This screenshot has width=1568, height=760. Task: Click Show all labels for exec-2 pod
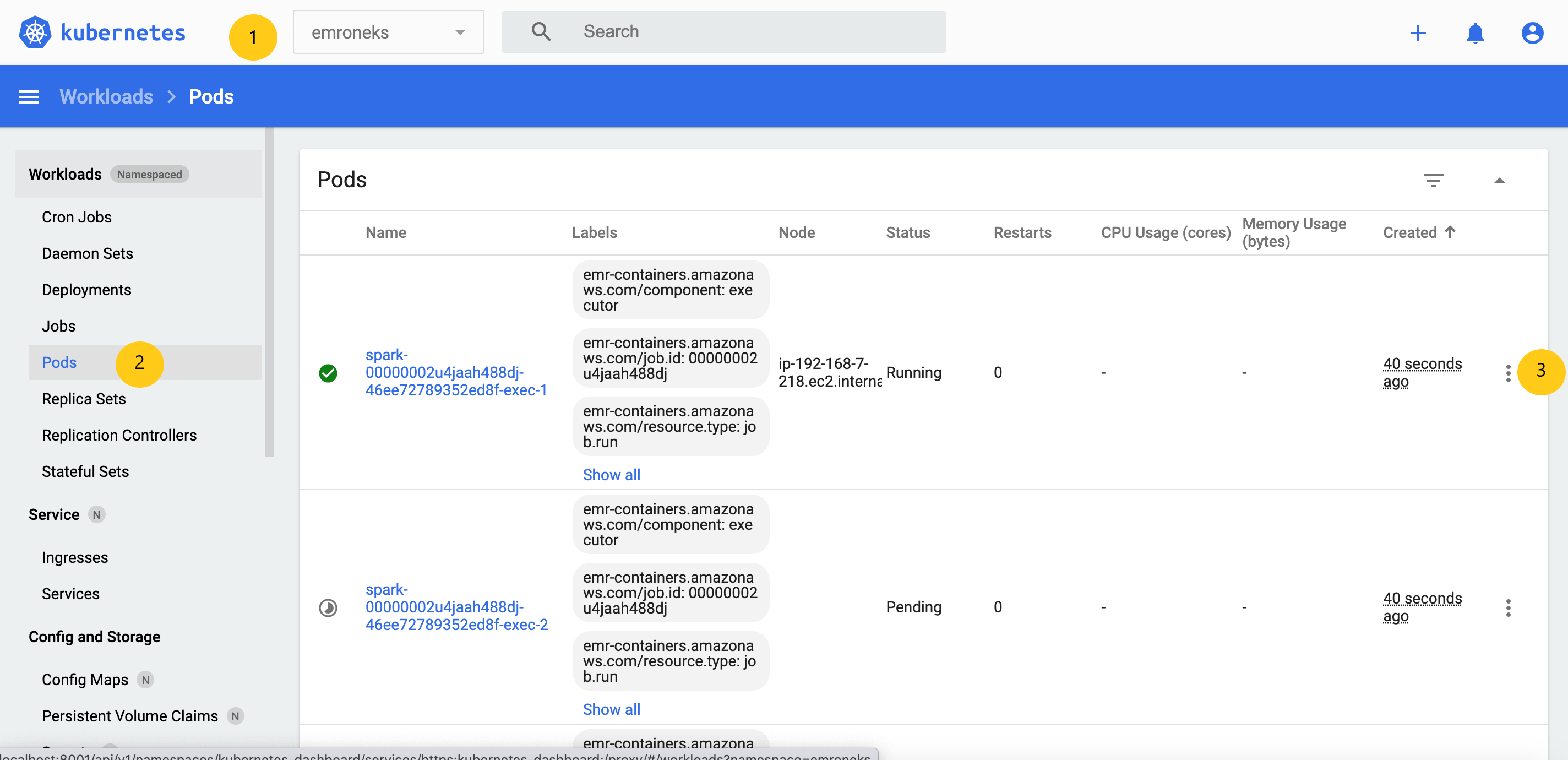click(611, 709)
